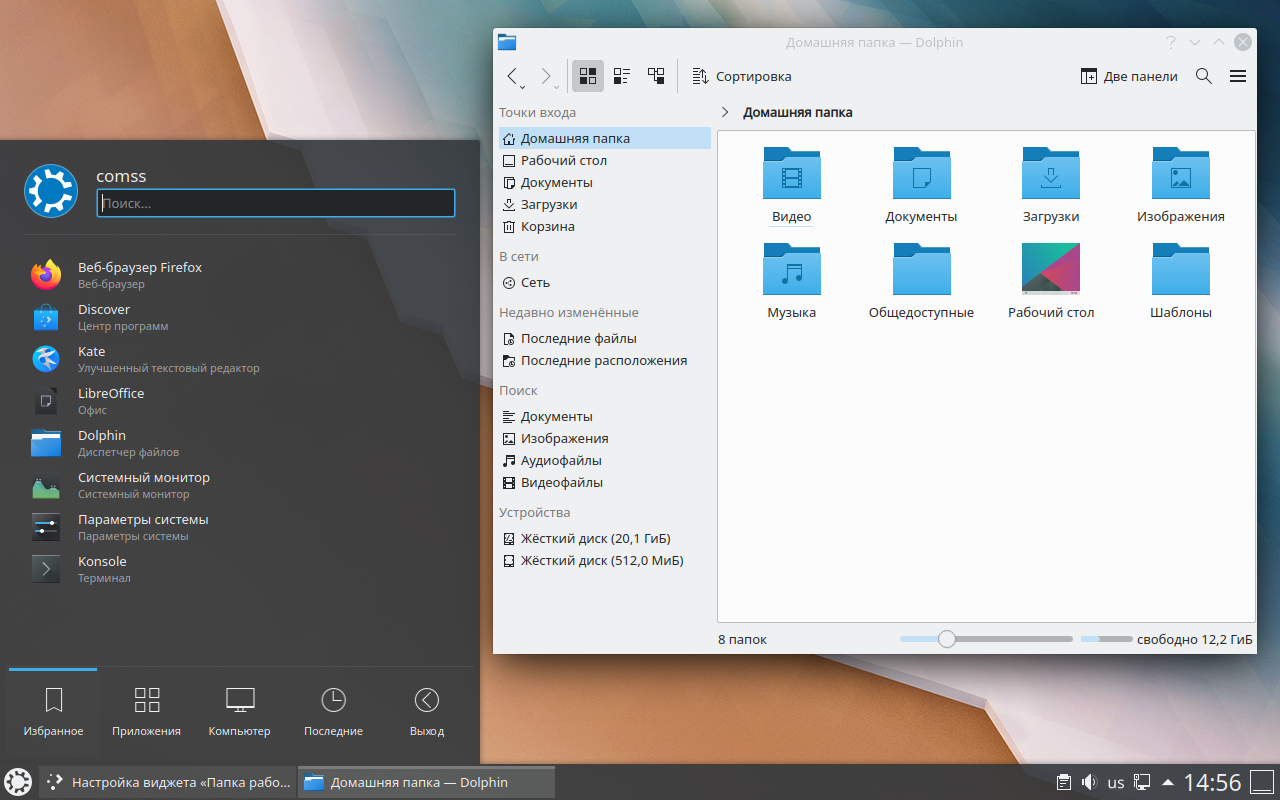Launch Firefox web browser from favorites
This screenshot has height=800, width=1280.
[140, 275]
